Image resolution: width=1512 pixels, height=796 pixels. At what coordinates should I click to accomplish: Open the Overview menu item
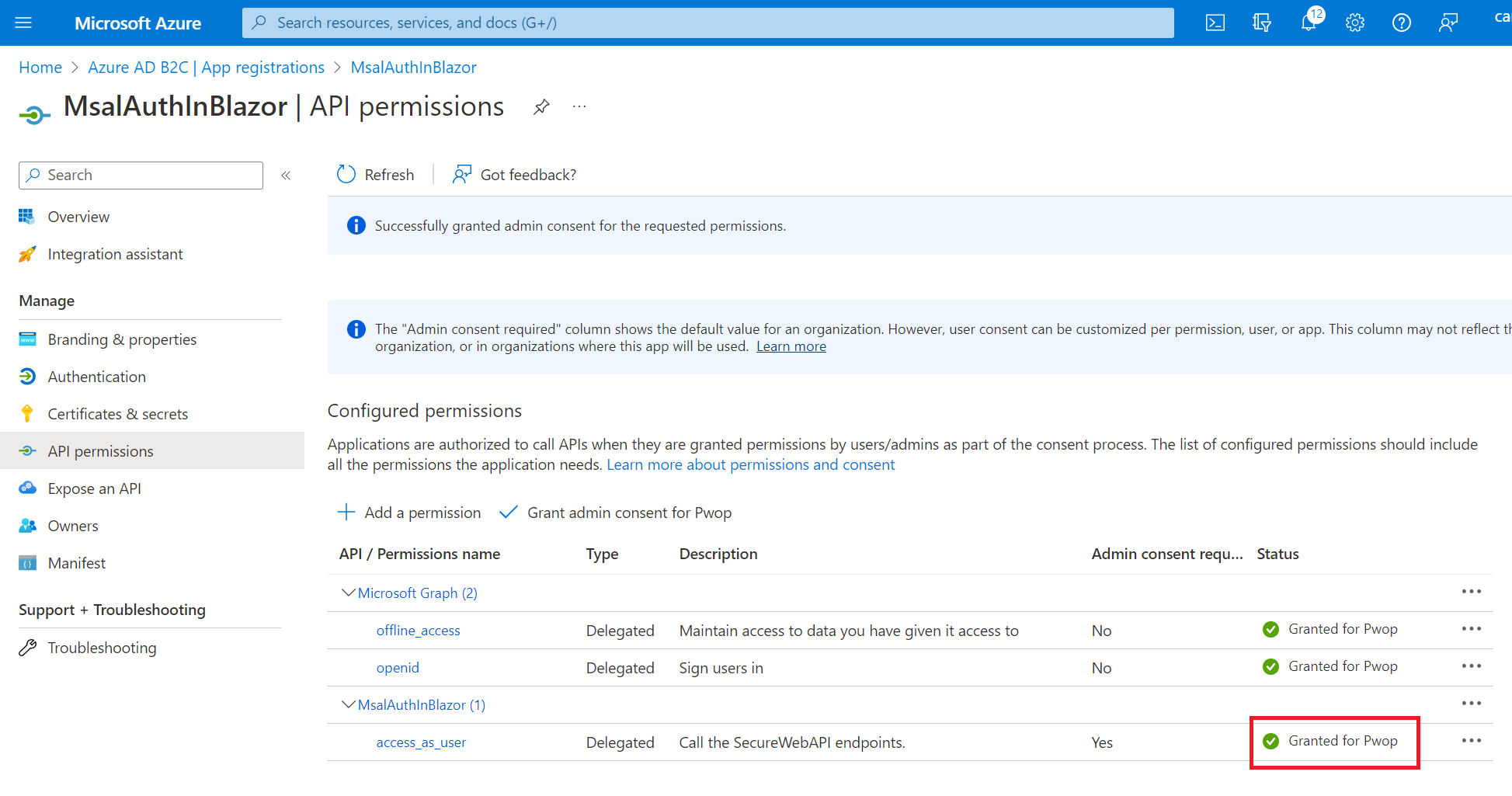pos(78,217)
